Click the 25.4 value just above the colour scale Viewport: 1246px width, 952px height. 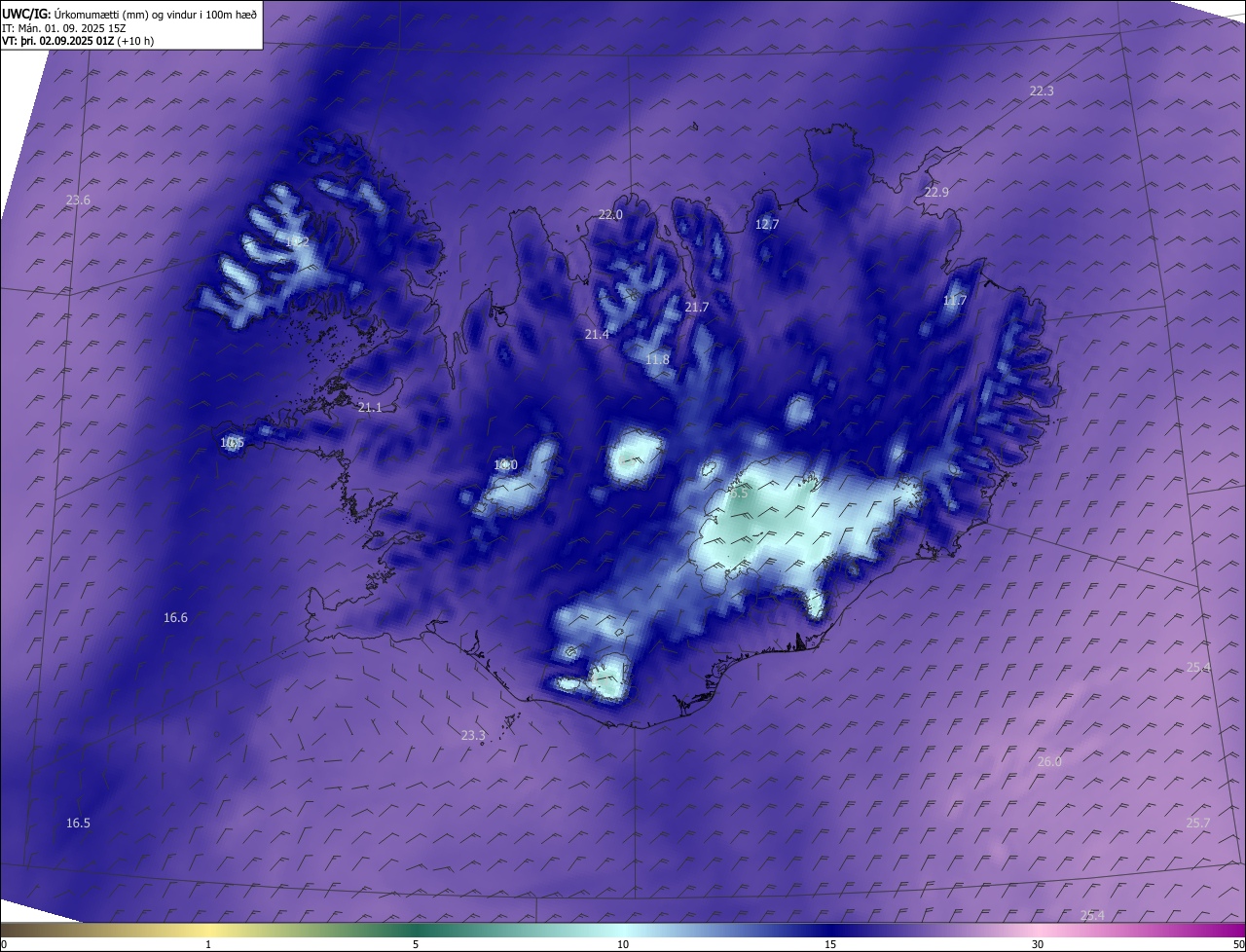1092,915
